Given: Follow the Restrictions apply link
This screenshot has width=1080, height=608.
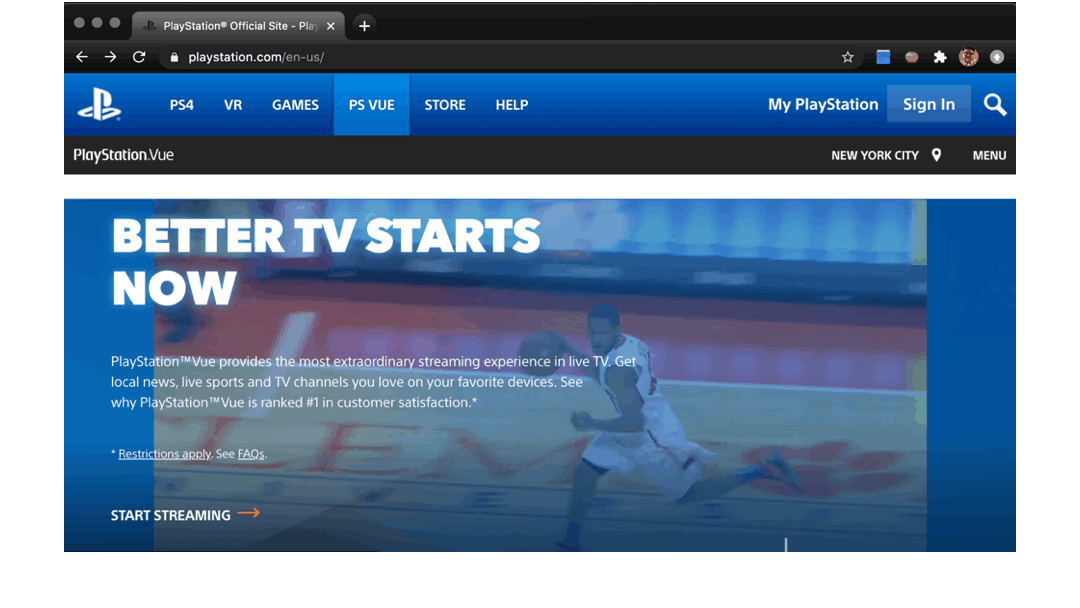Looking at the screenshot, I should [165, 454].
